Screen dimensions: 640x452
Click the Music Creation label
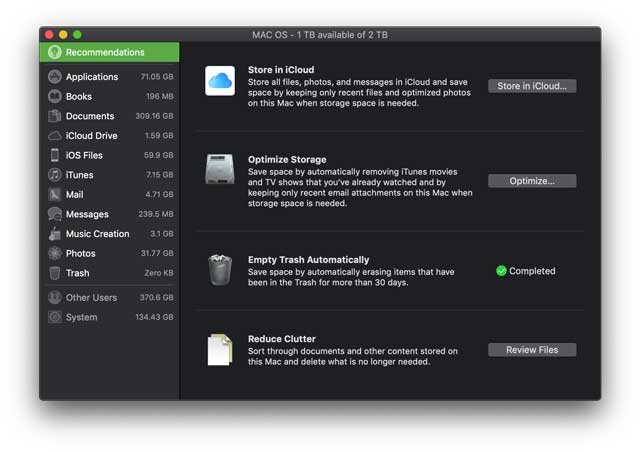pyautogui.click(x=98, y=234)
